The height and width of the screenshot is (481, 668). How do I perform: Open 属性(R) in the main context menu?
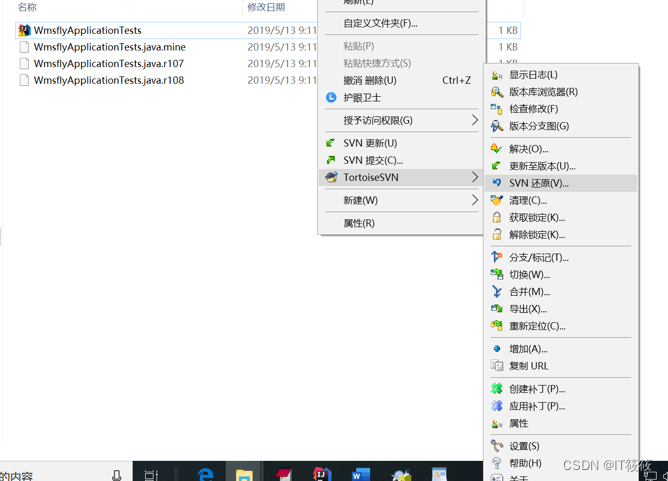click(400, 223)
